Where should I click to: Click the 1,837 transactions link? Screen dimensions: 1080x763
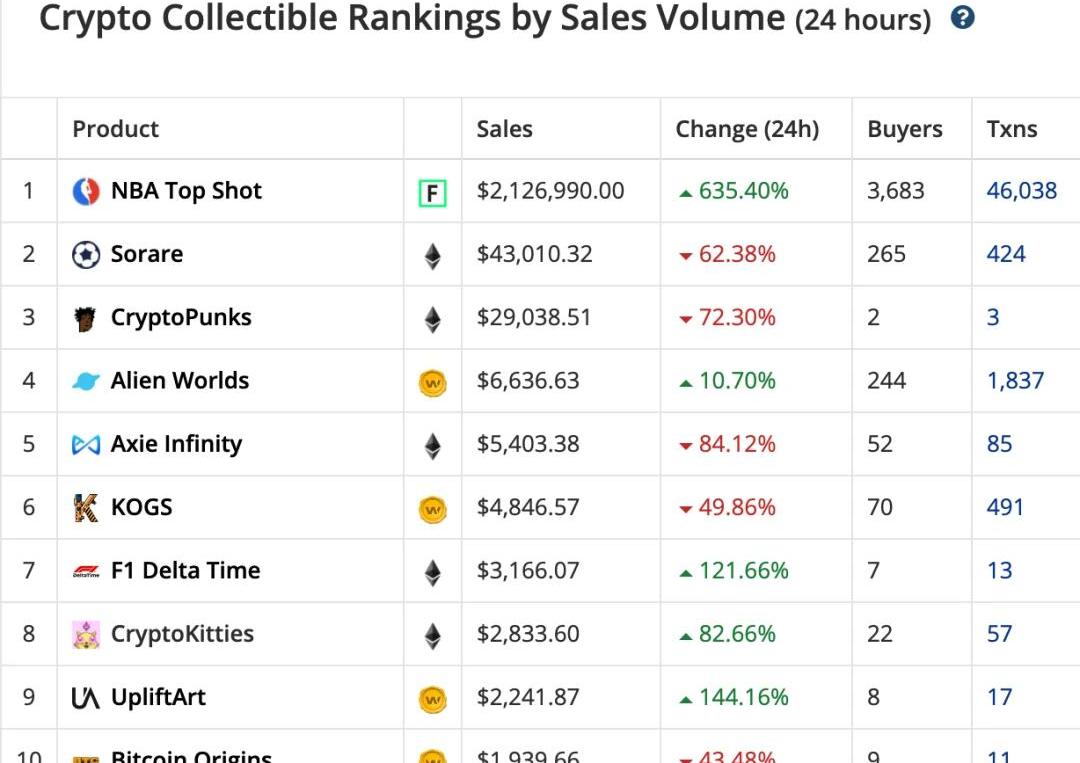[x=1015, y=381]
